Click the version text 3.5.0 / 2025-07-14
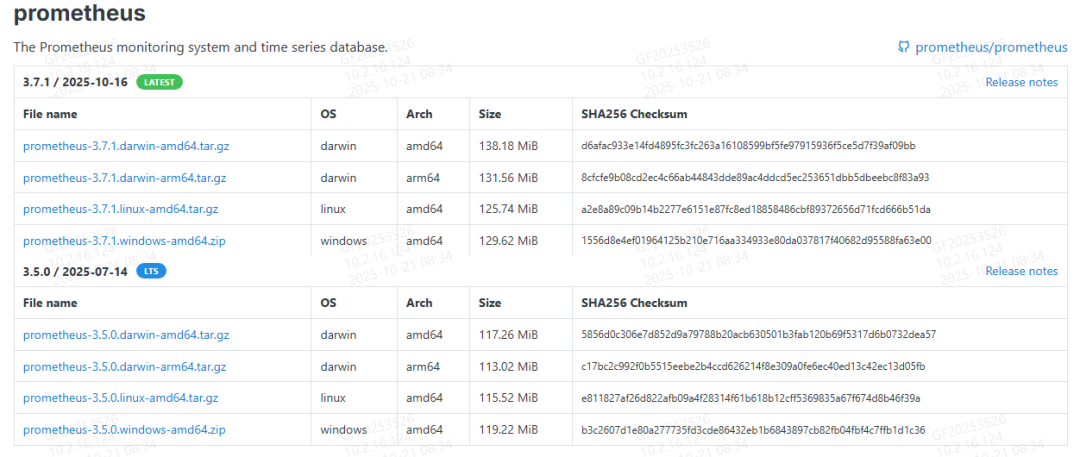This screenshot has height=457, width=1080. tap(75, 271)
